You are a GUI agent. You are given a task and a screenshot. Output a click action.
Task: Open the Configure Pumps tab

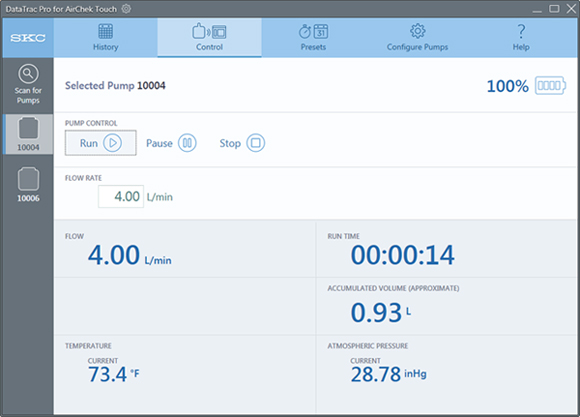pos(417,38)
